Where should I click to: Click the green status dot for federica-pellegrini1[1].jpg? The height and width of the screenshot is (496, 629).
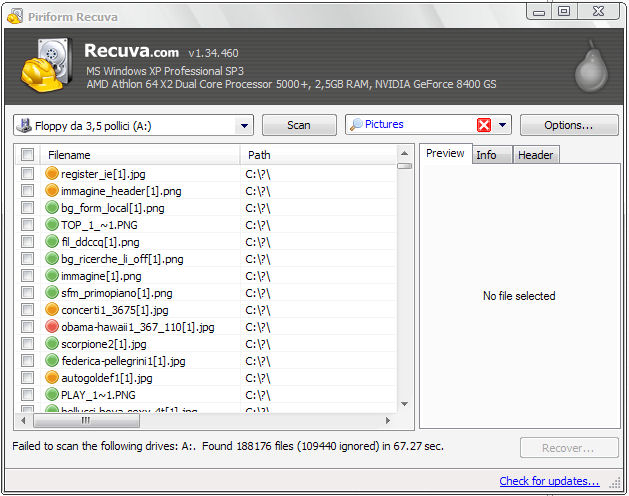click(52, 360)
